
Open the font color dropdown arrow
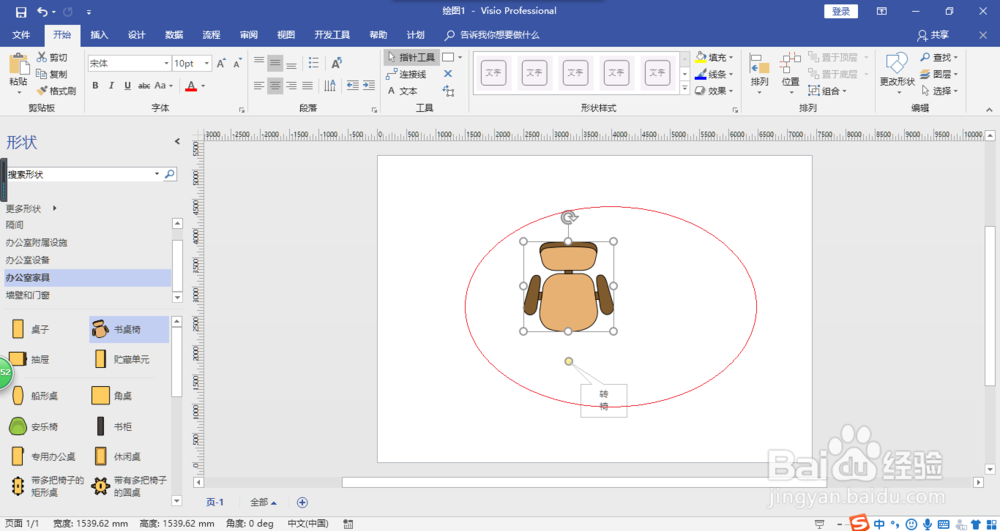tap(203, 85)
